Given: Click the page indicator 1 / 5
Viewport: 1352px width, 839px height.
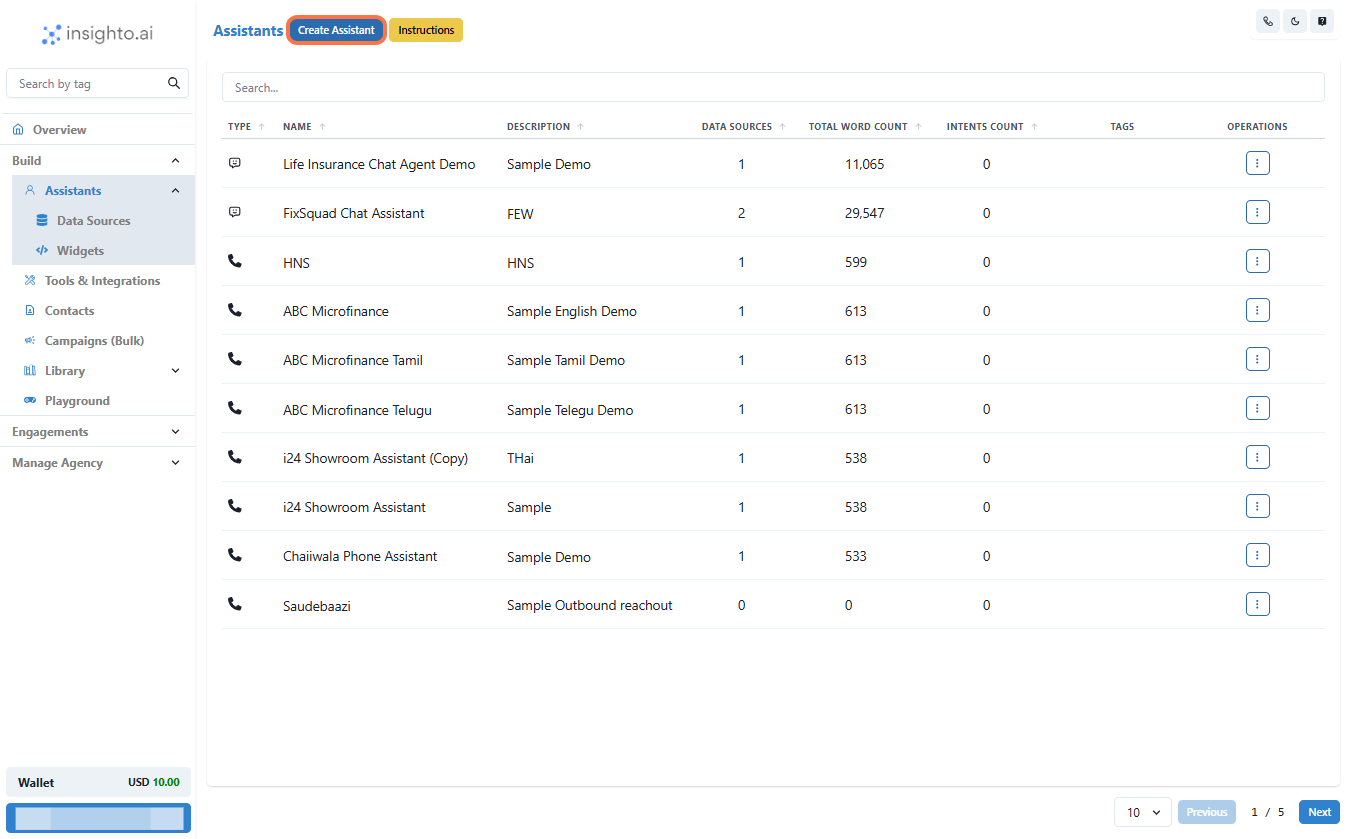Looking at the screenshot, I should coord(1268,812).
